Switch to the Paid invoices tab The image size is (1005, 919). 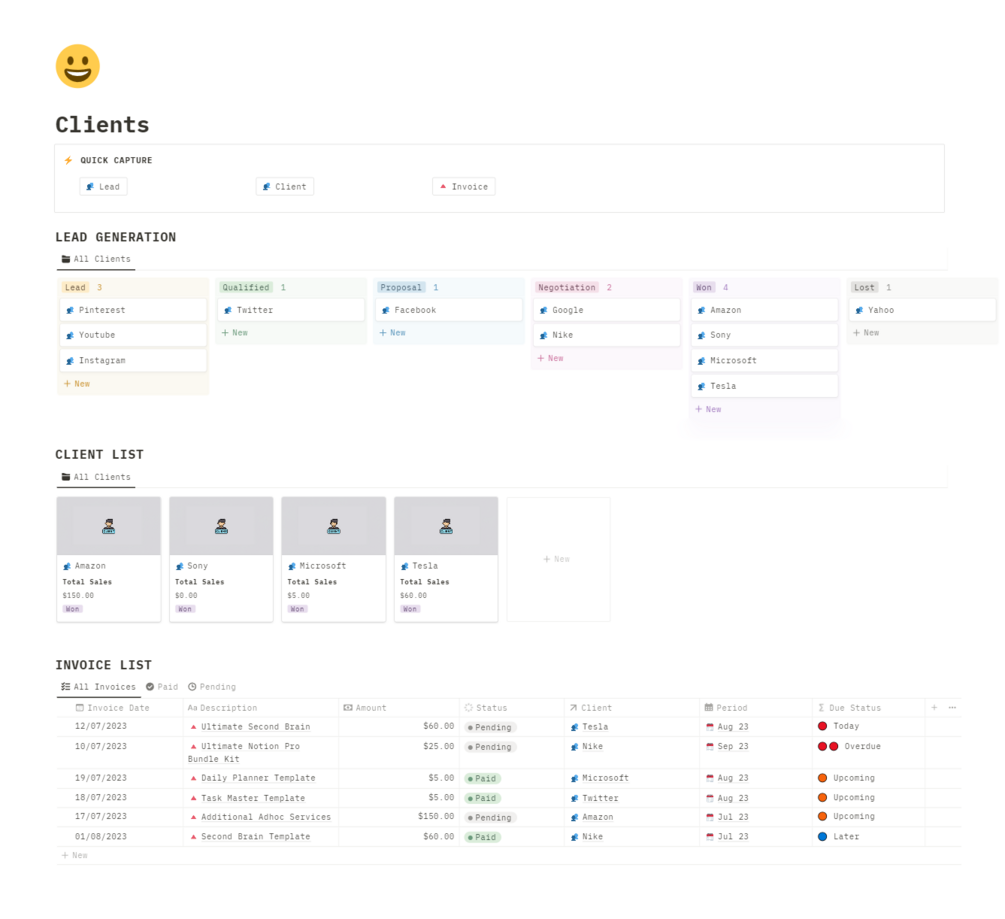click(162, 687)
